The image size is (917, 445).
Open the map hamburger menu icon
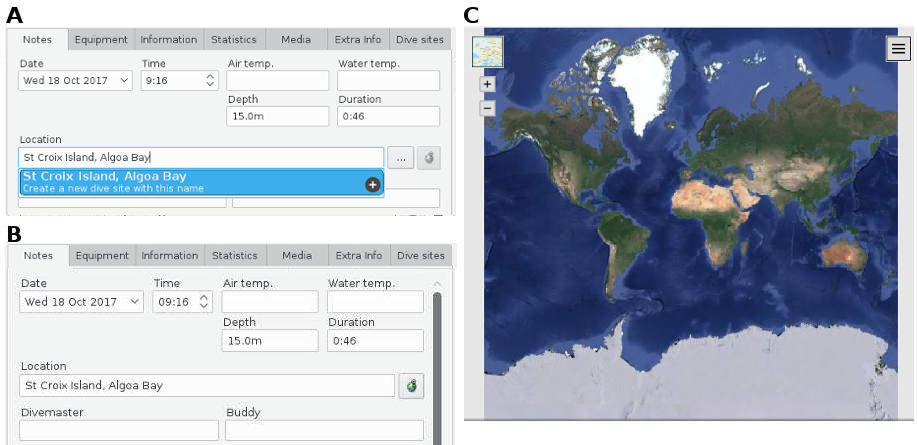tap(898, 49)
